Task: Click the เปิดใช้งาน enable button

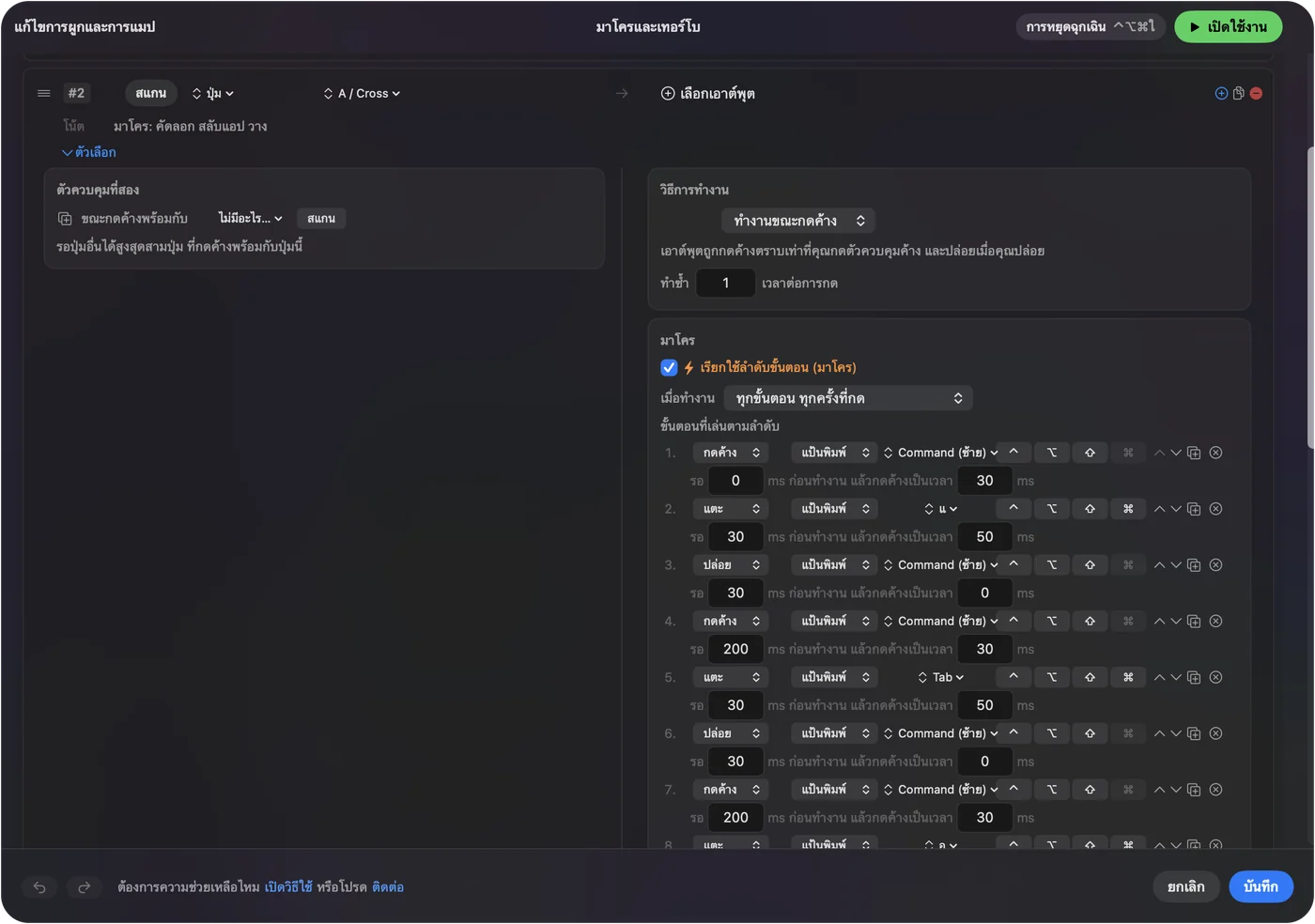Action: click(x=1228, y=26)
